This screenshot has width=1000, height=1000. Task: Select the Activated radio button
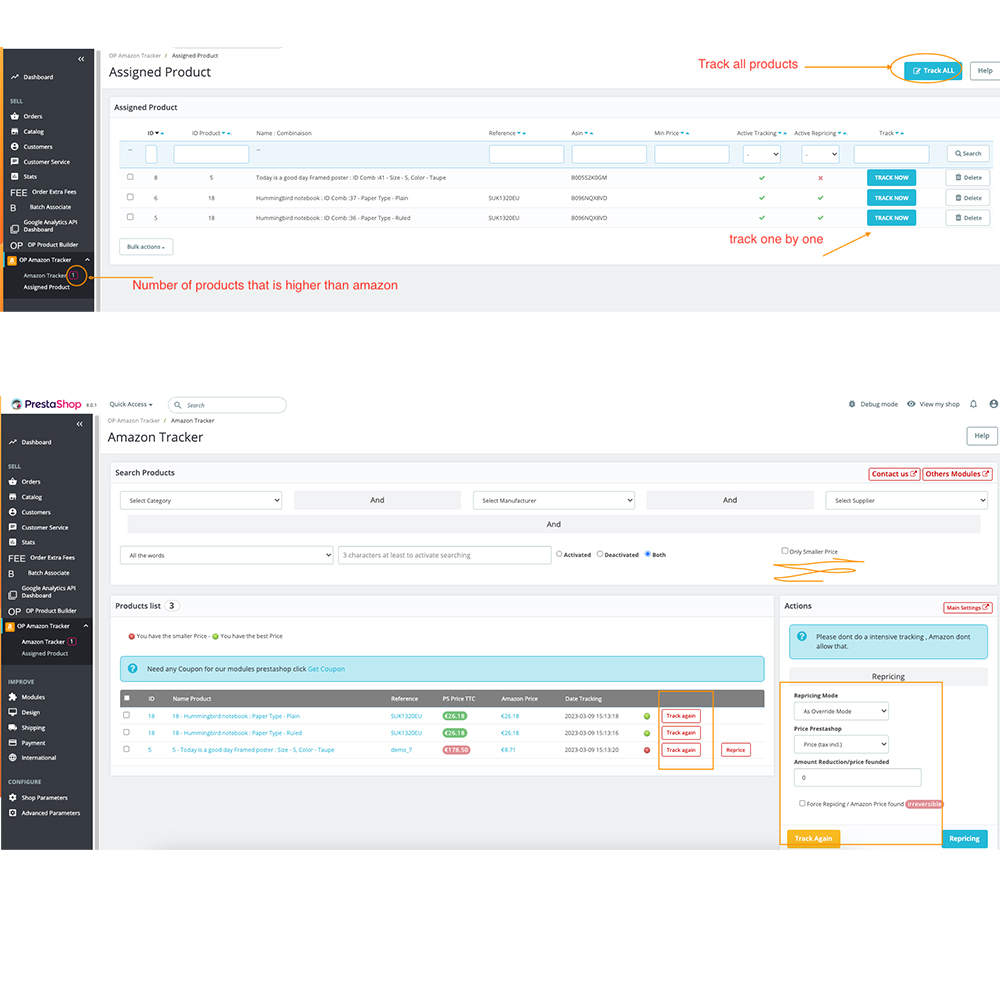(559, 554)
